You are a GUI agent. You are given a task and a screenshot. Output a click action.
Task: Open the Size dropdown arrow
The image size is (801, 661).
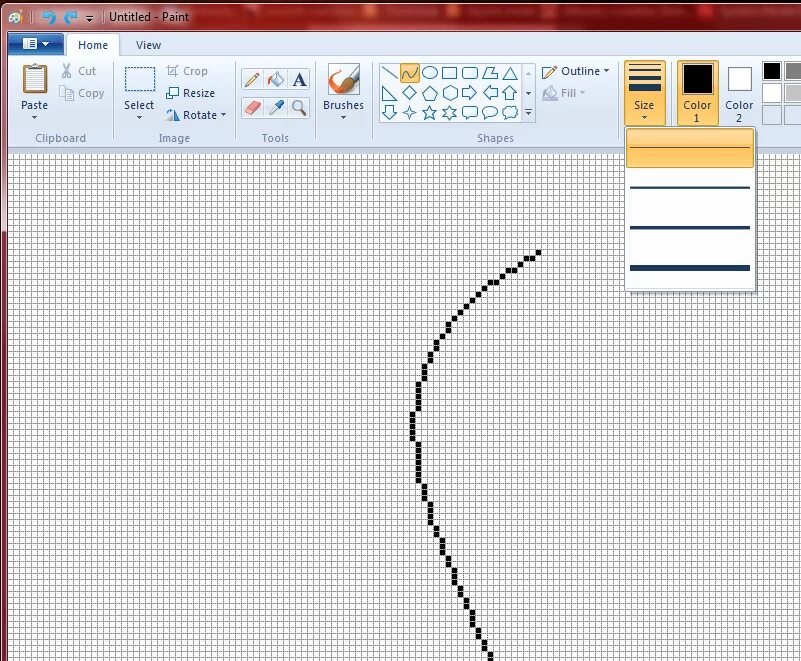[644, 118]
